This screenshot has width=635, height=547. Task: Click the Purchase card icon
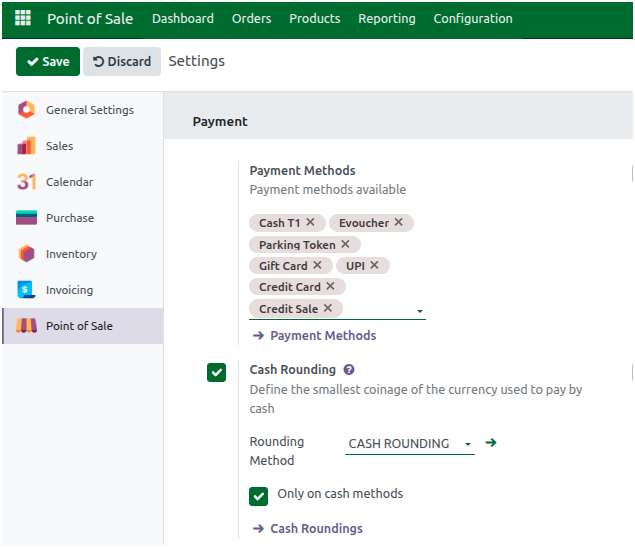pos(26,218)
